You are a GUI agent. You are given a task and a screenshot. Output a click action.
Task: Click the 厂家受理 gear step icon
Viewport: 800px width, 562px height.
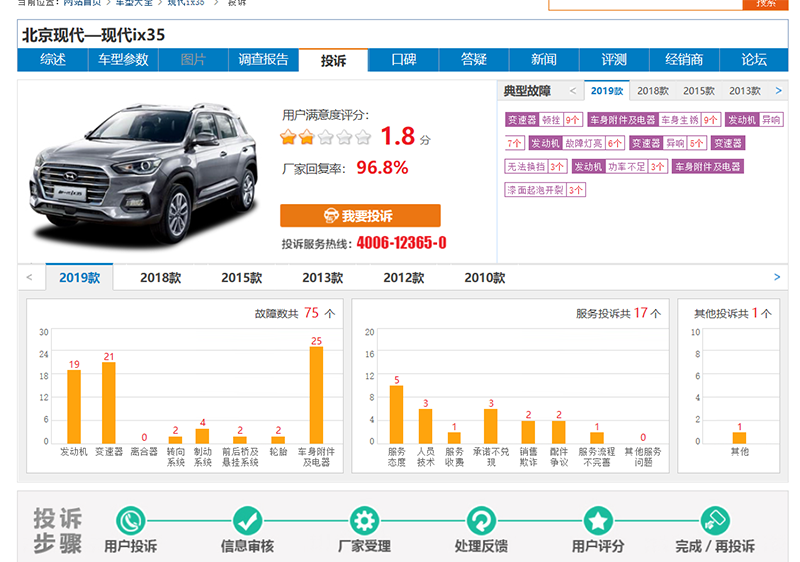point(364,521)
